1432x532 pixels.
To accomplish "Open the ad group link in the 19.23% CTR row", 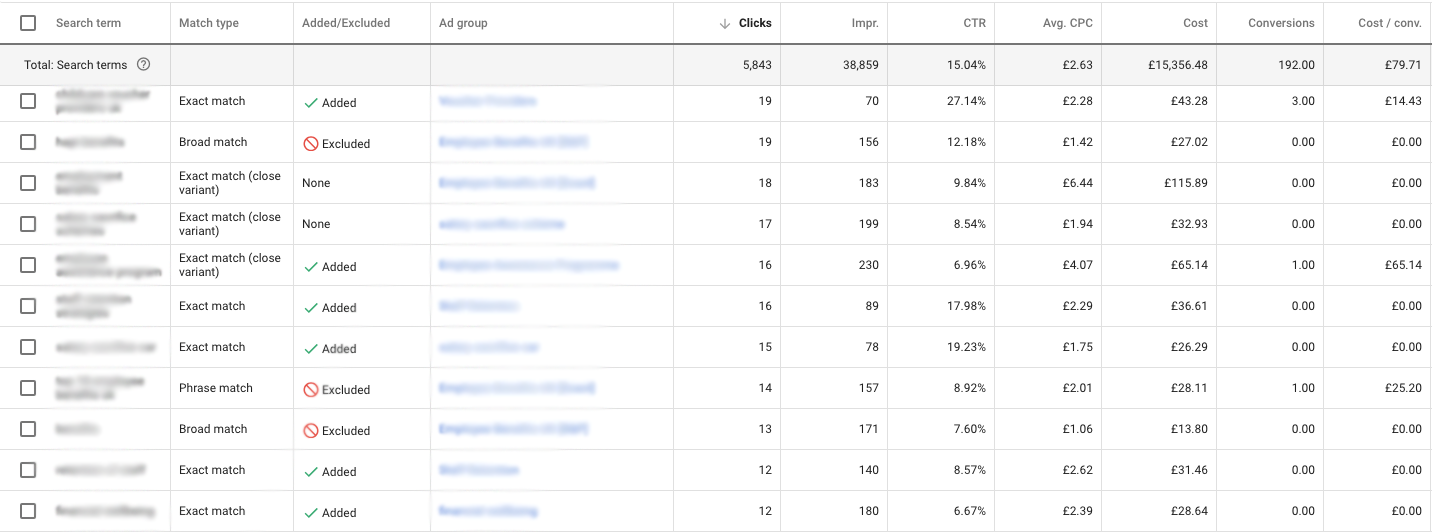I will (x=489, y=347).
